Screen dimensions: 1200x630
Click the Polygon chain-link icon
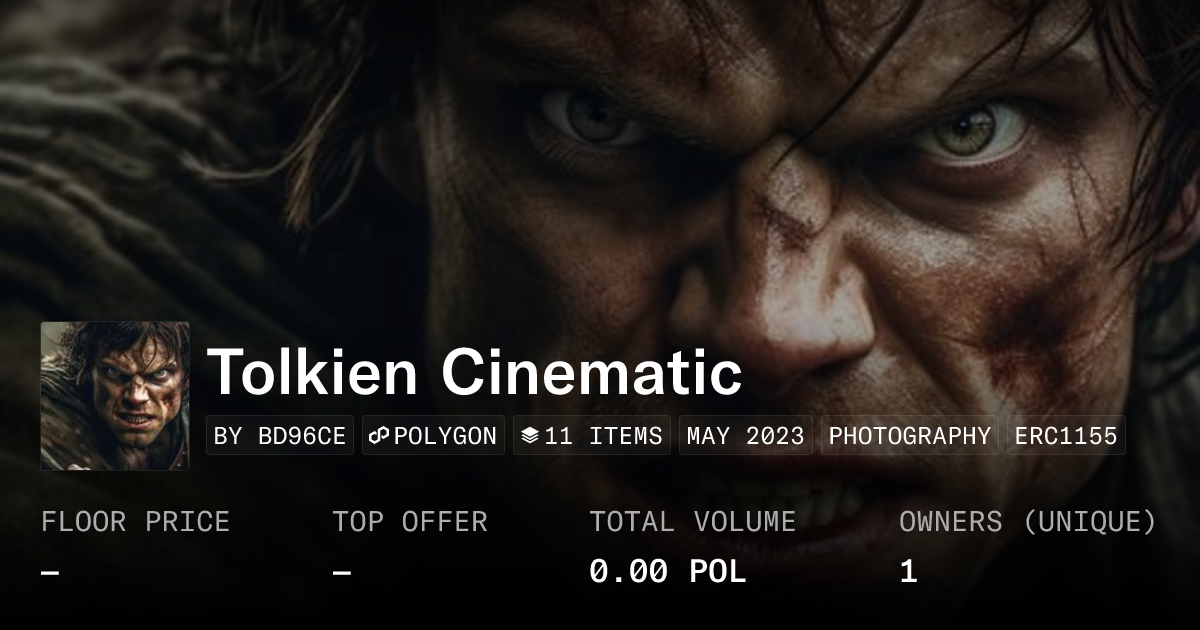pyautogui.click(x=379, y=436)
